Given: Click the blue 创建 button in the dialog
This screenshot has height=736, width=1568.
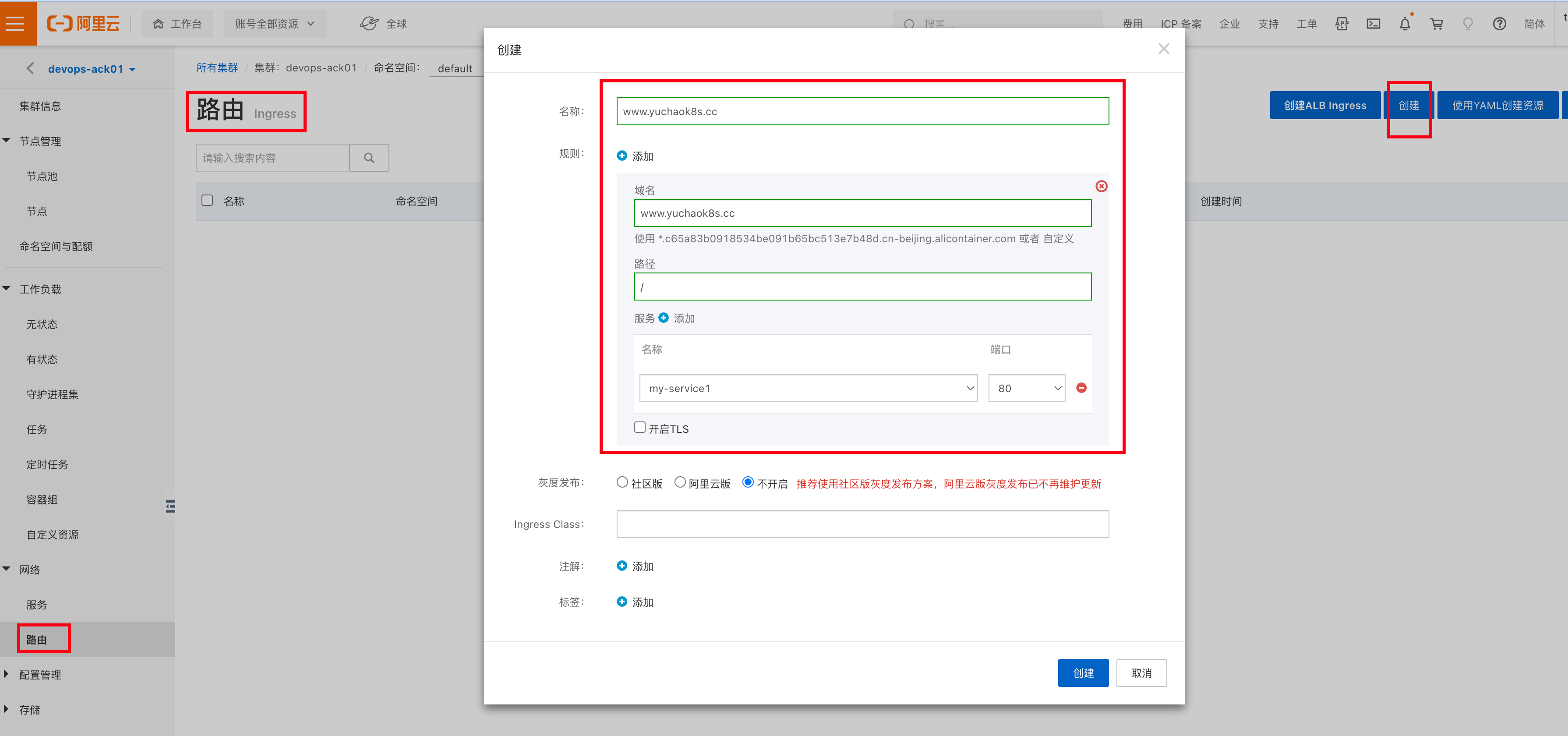Looking at the screenshot, I should tap(1083, 672).
